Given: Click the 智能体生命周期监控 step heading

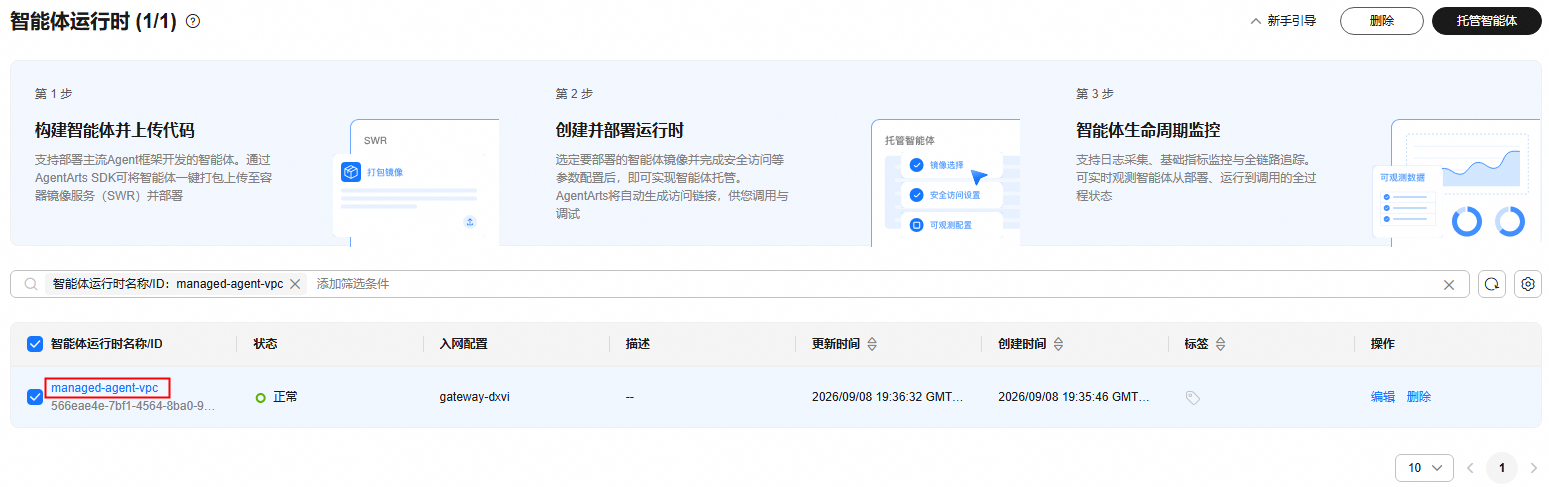Looking at the screenshot, I should pyautogui.click(x=1148, y=130).
